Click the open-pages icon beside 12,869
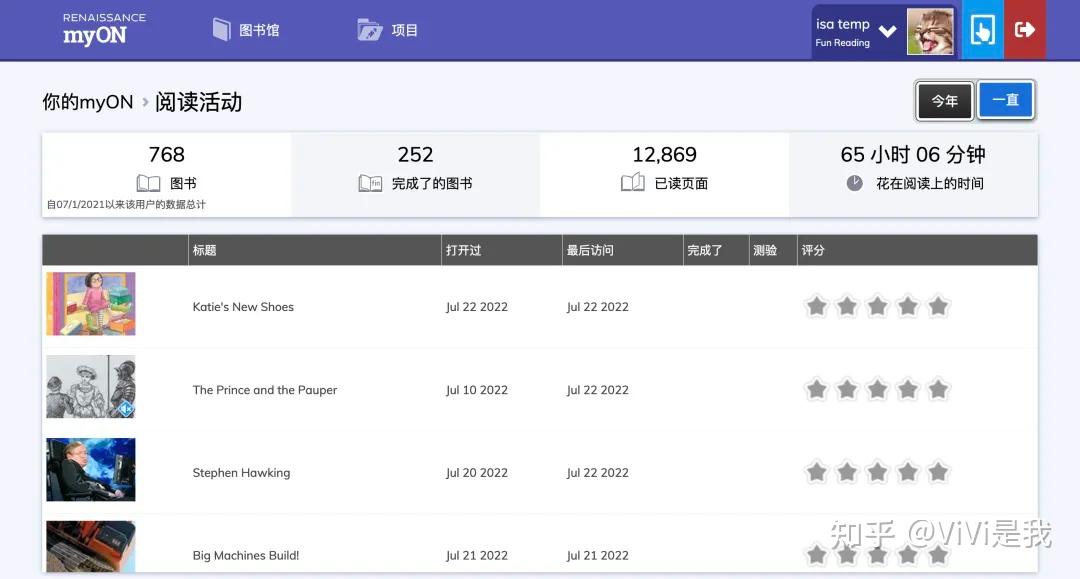This screenshot has width=1080, height=579. point(633,183)
